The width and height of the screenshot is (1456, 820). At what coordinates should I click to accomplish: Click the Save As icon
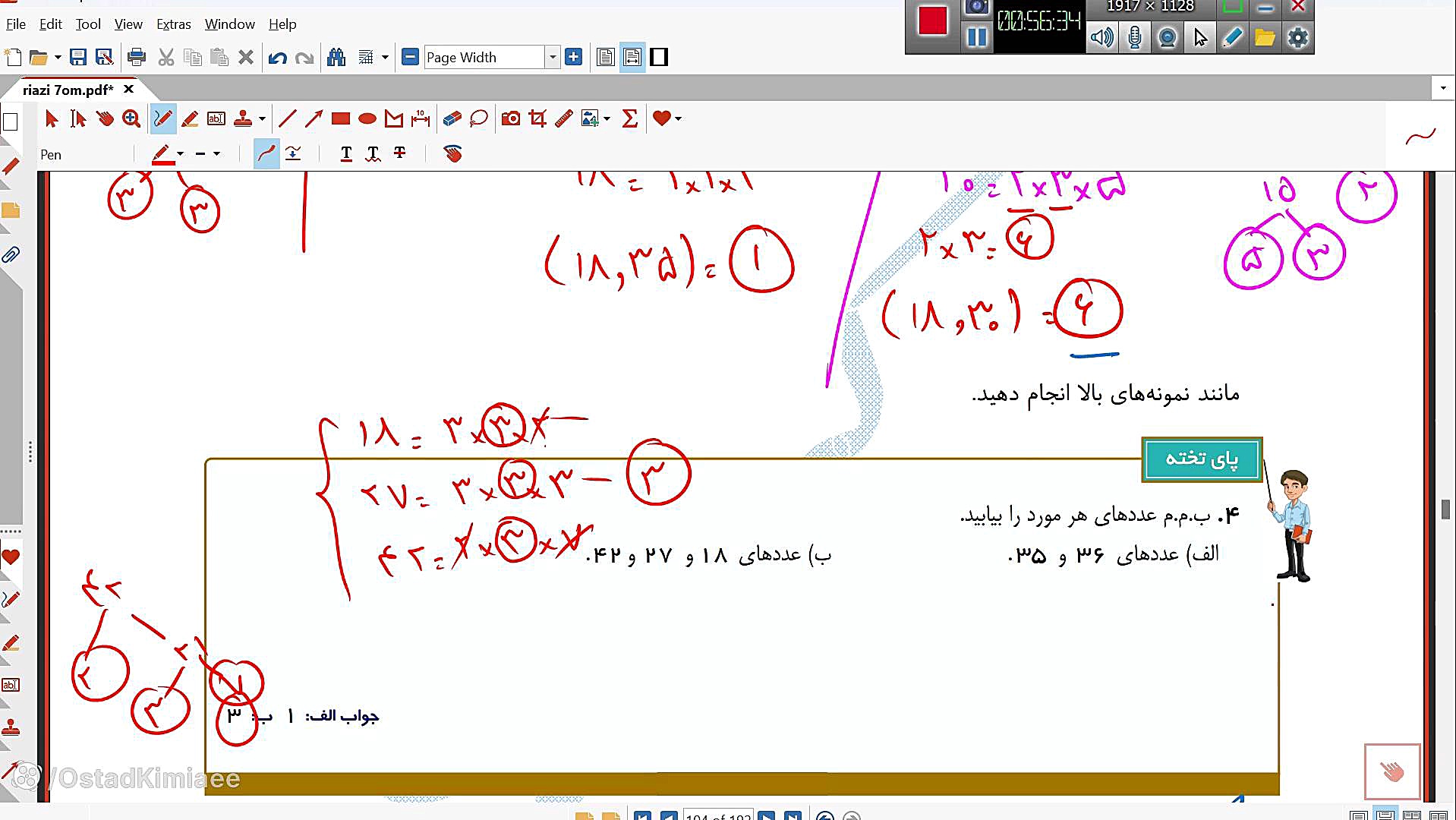tap(104, 57)
